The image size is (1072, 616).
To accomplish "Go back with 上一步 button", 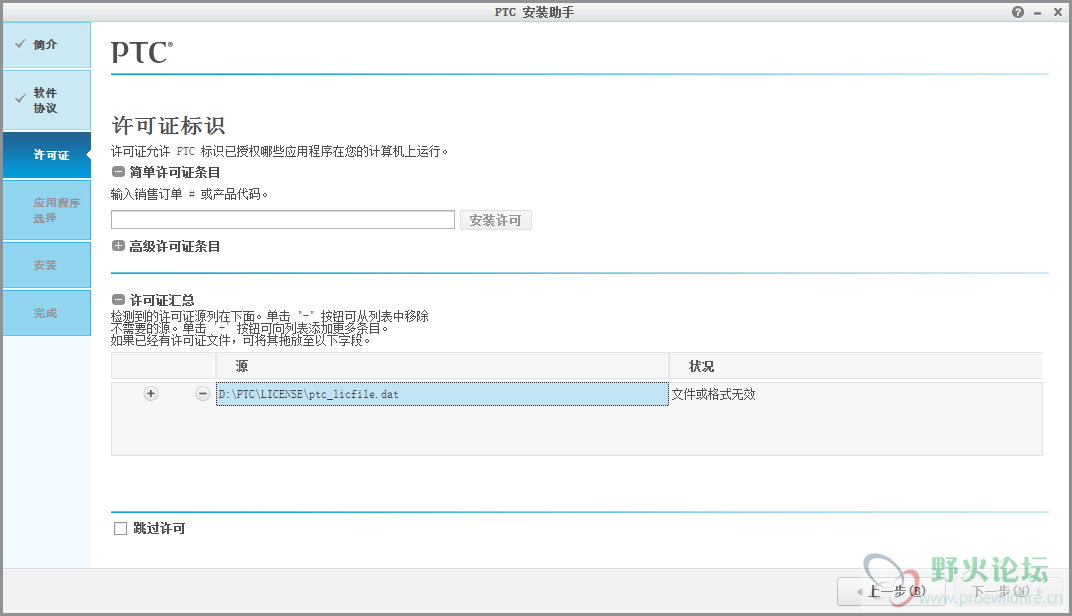I will coord(892,591).
